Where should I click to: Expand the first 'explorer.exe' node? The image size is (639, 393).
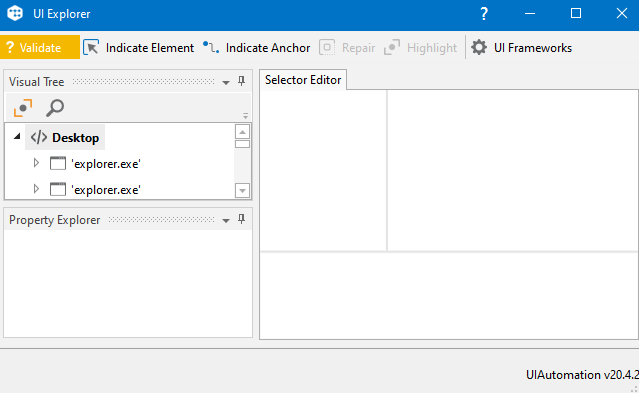[36, 163]
